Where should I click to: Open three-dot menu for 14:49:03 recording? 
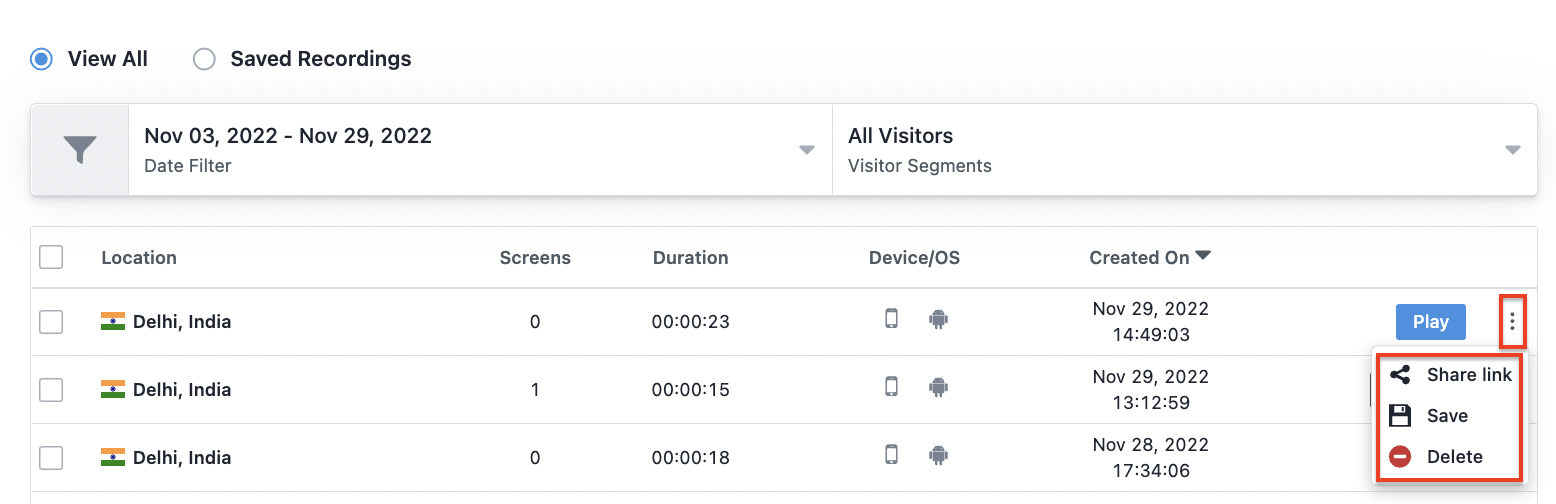(x=1512, y=321)
